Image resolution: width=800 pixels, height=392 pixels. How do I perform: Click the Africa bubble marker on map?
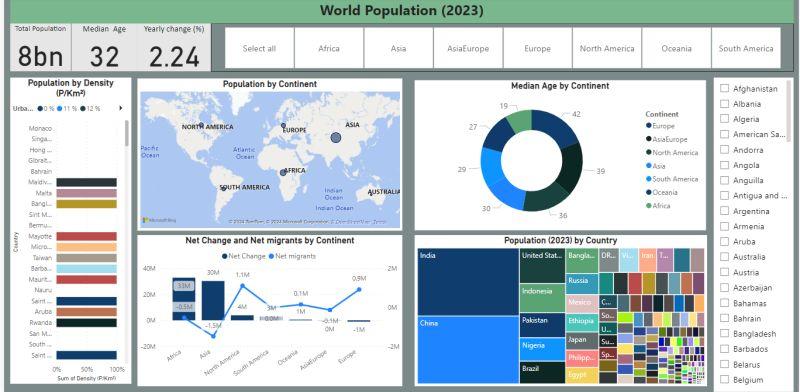click(283, 173)
